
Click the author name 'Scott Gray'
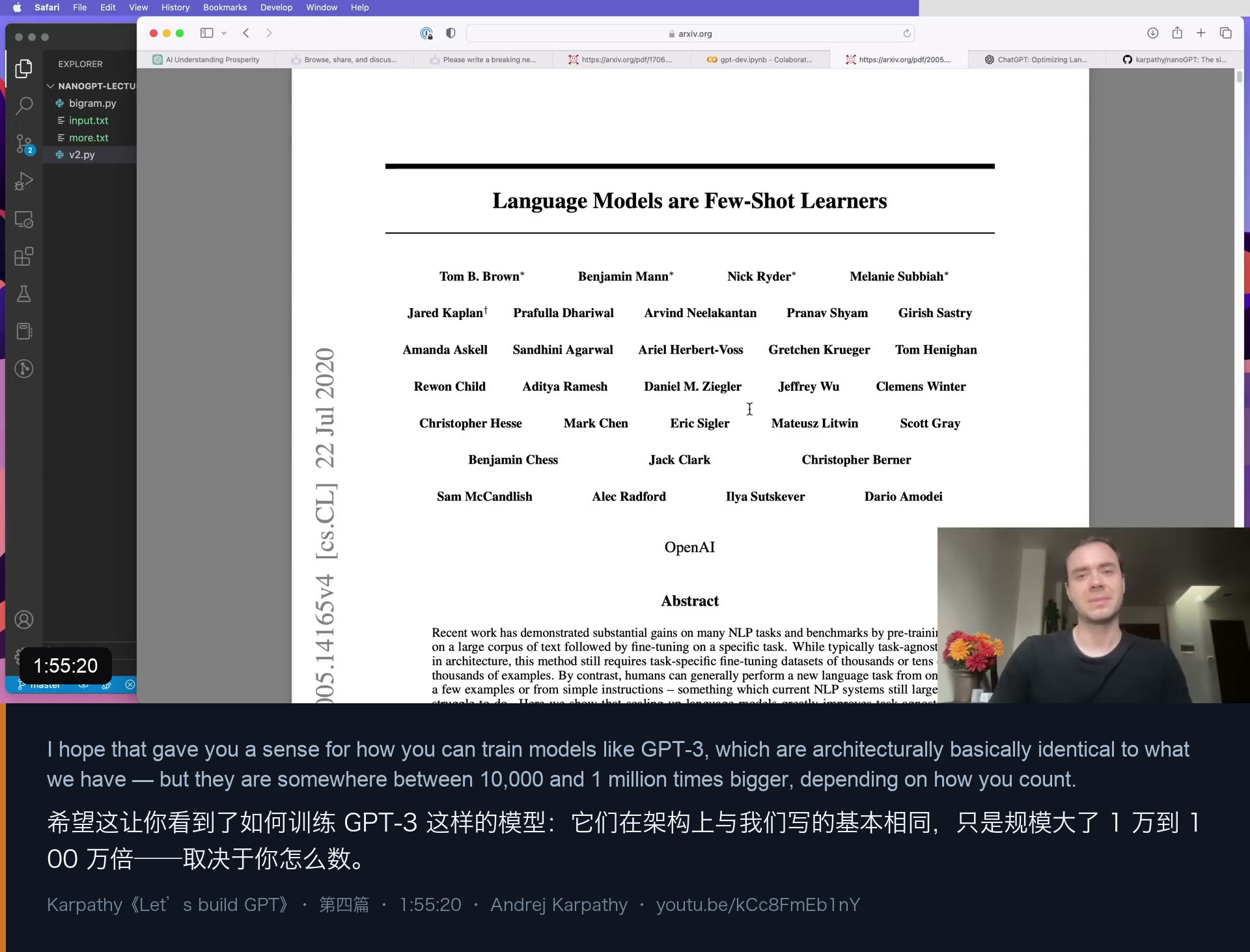click(x=930, y=423)
